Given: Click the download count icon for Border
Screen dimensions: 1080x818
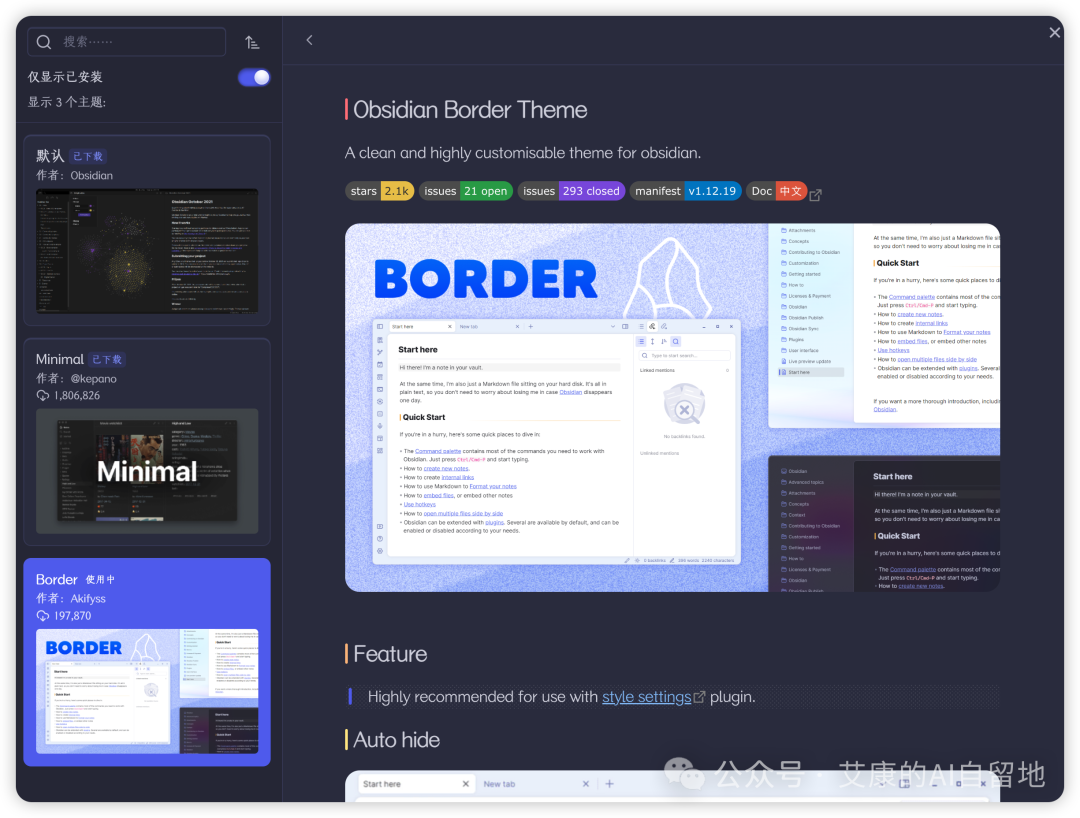Looking at the screenshot, I should click(43, 616).
